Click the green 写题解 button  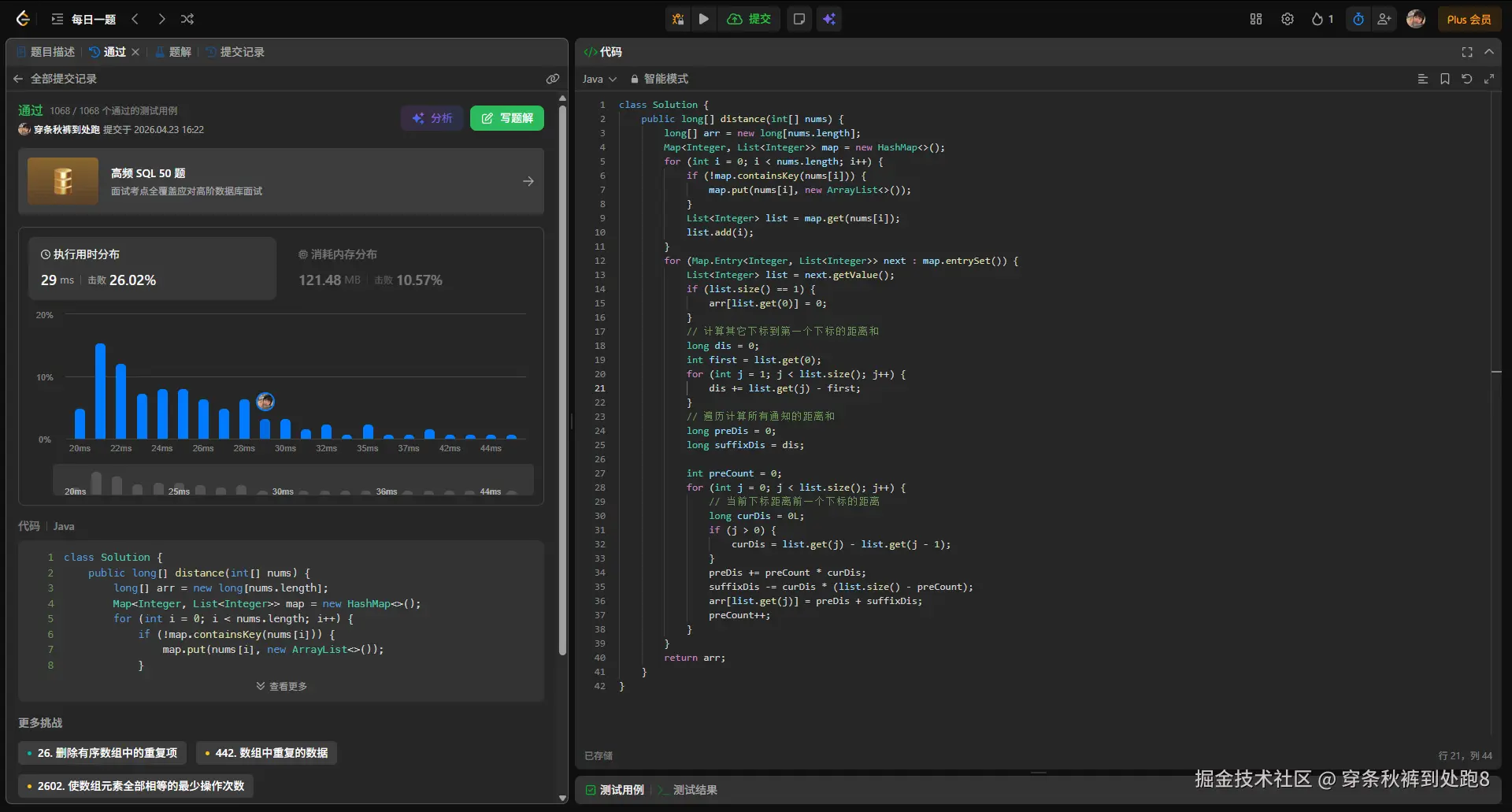tap(507, 118)
